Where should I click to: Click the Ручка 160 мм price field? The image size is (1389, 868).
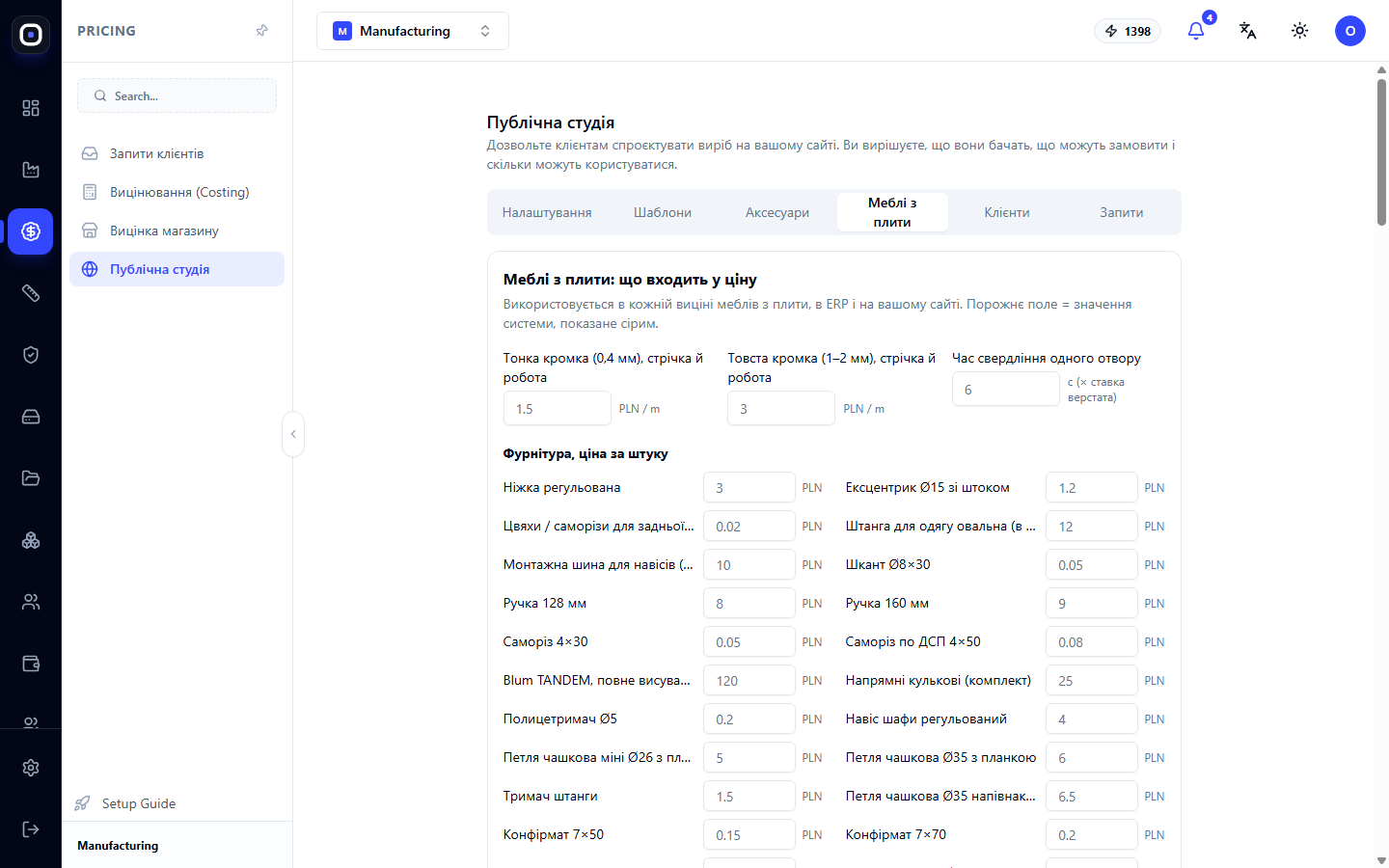[x=1092, y=603]
